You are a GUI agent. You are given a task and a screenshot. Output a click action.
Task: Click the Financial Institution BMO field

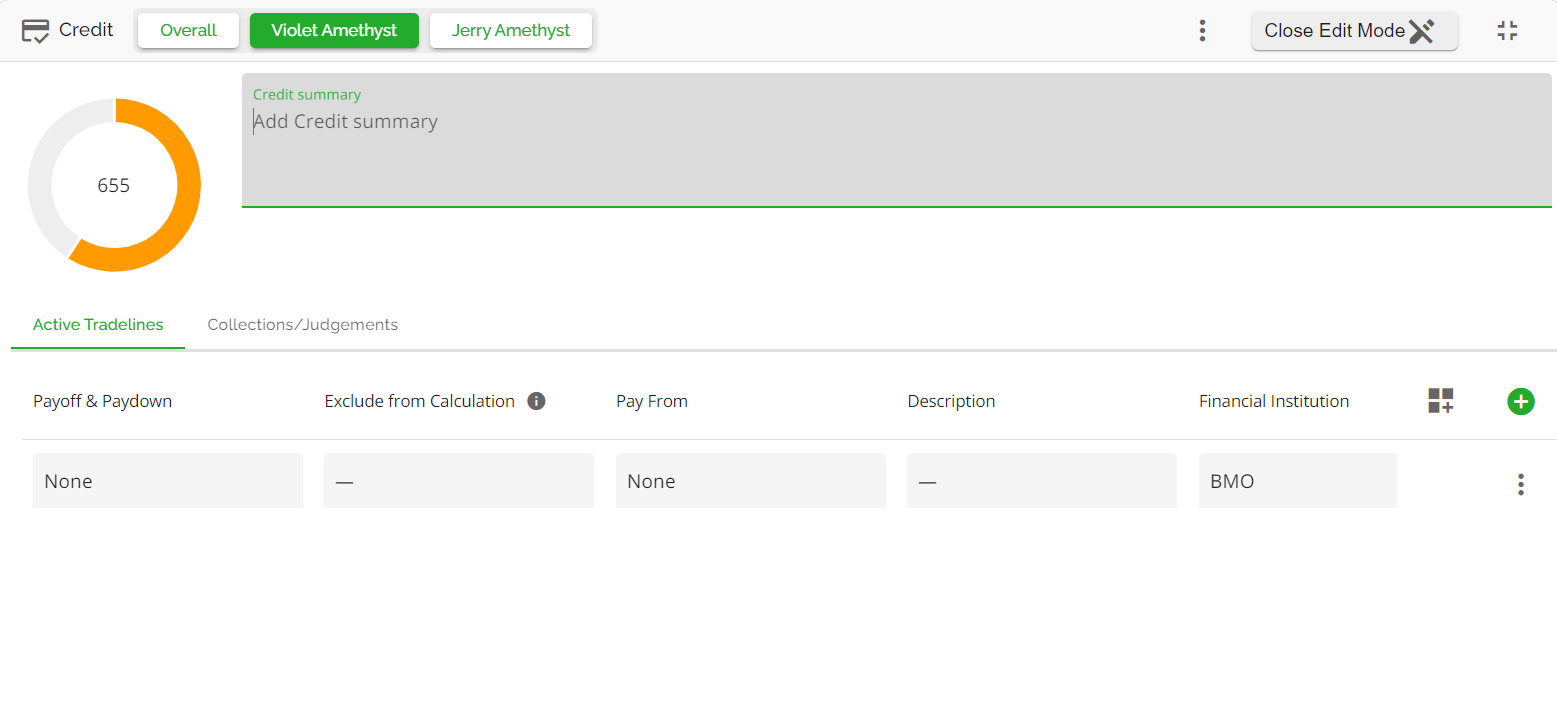pos(1297,481)
